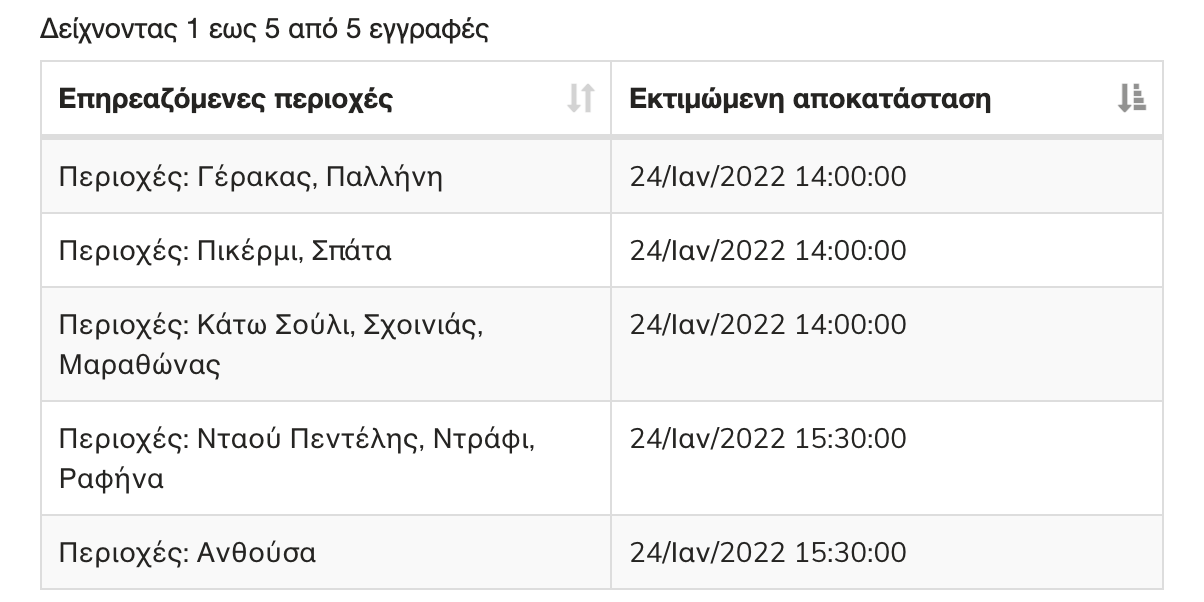
Task: Click the word Σπάτα in second row
Action: (x=351, y=250)
